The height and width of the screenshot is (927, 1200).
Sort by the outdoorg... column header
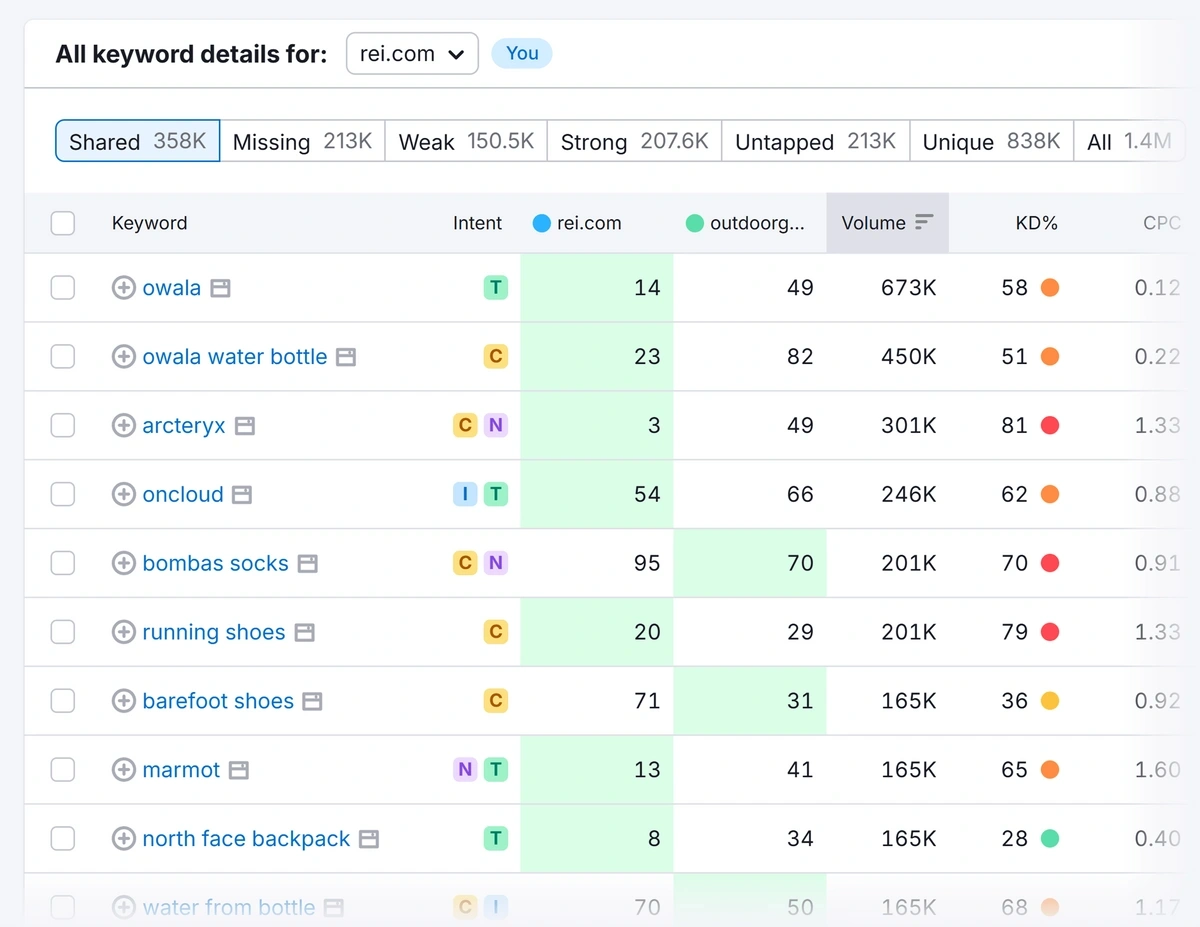tap(745, 223)
